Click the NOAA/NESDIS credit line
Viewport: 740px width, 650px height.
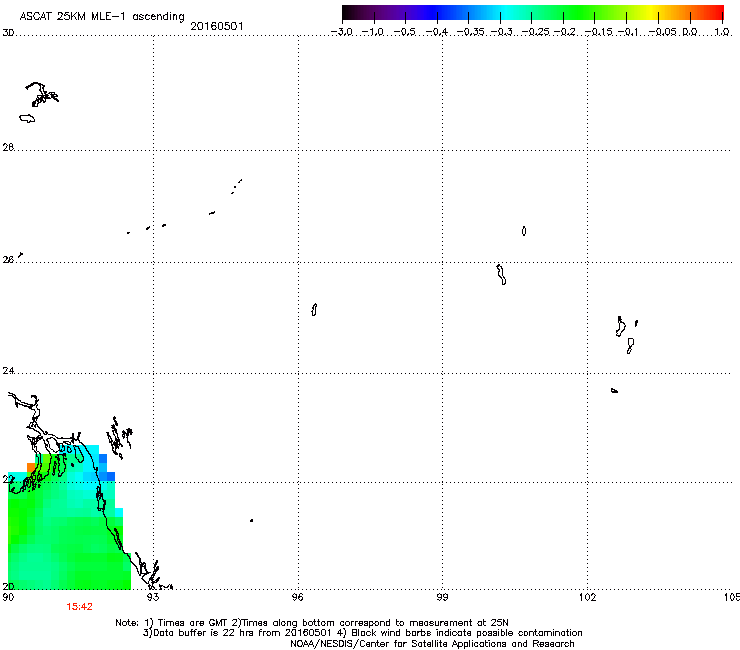[432, 644]
